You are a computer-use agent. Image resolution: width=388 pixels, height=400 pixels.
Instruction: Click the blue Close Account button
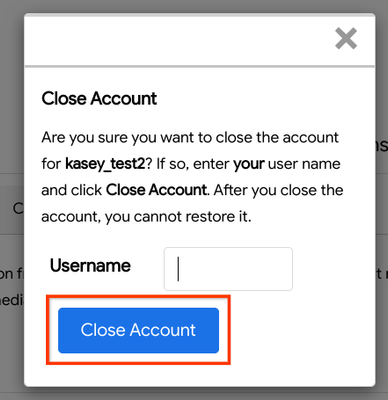click(x=138, y=330)
